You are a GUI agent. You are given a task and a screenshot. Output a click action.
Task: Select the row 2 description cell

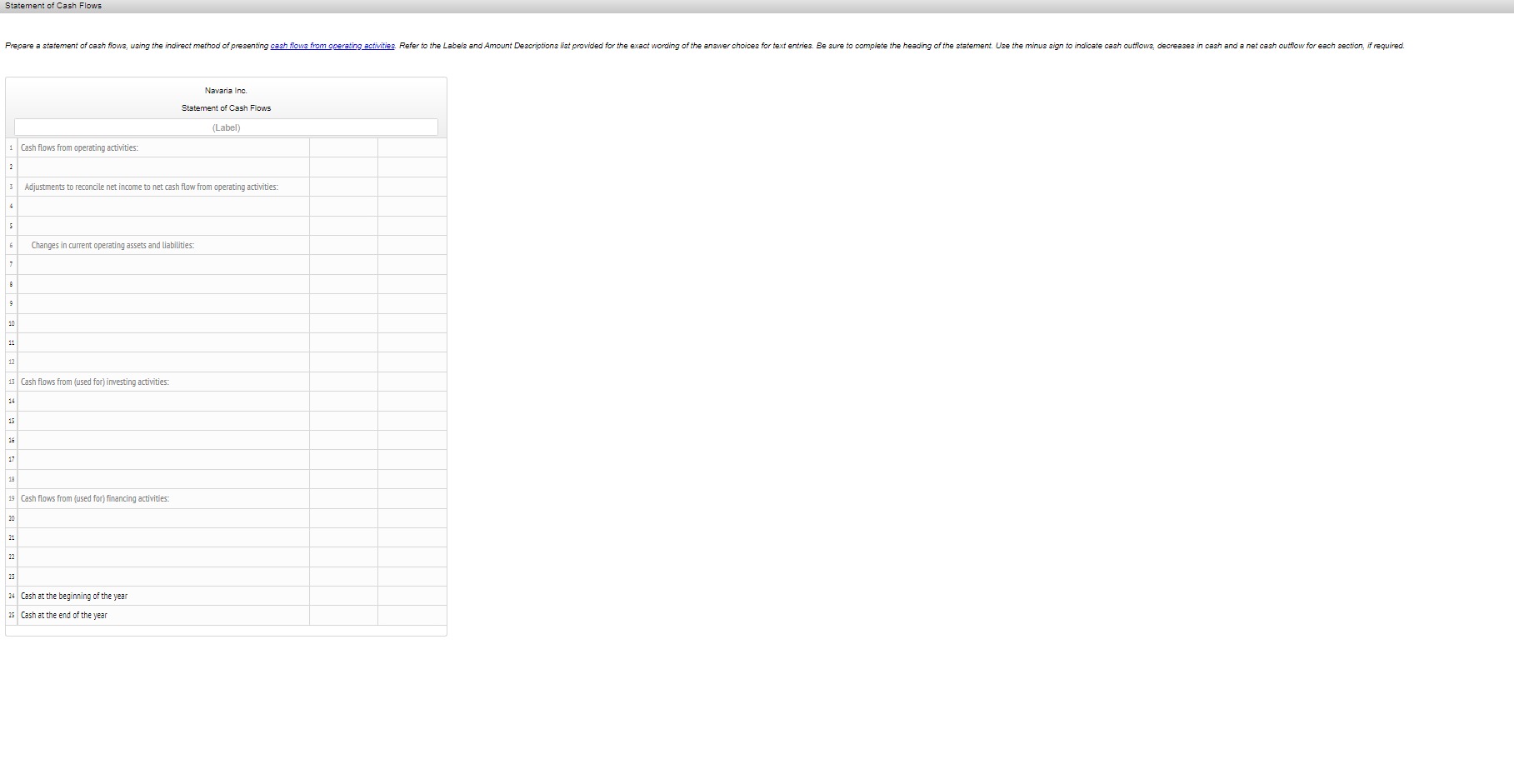(163, 167)
